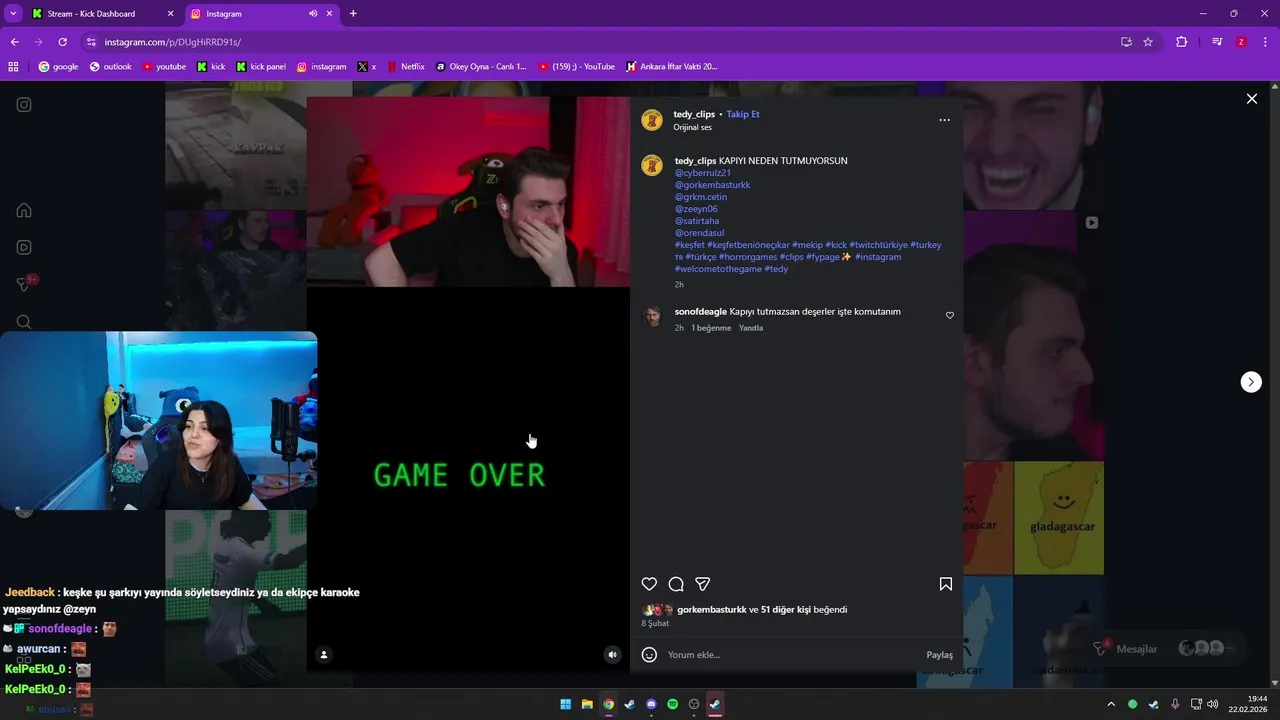Open the Apps grid in the bookmarks bar
This screenshot has height=720, width=1280.
click(x=13, y=67)
